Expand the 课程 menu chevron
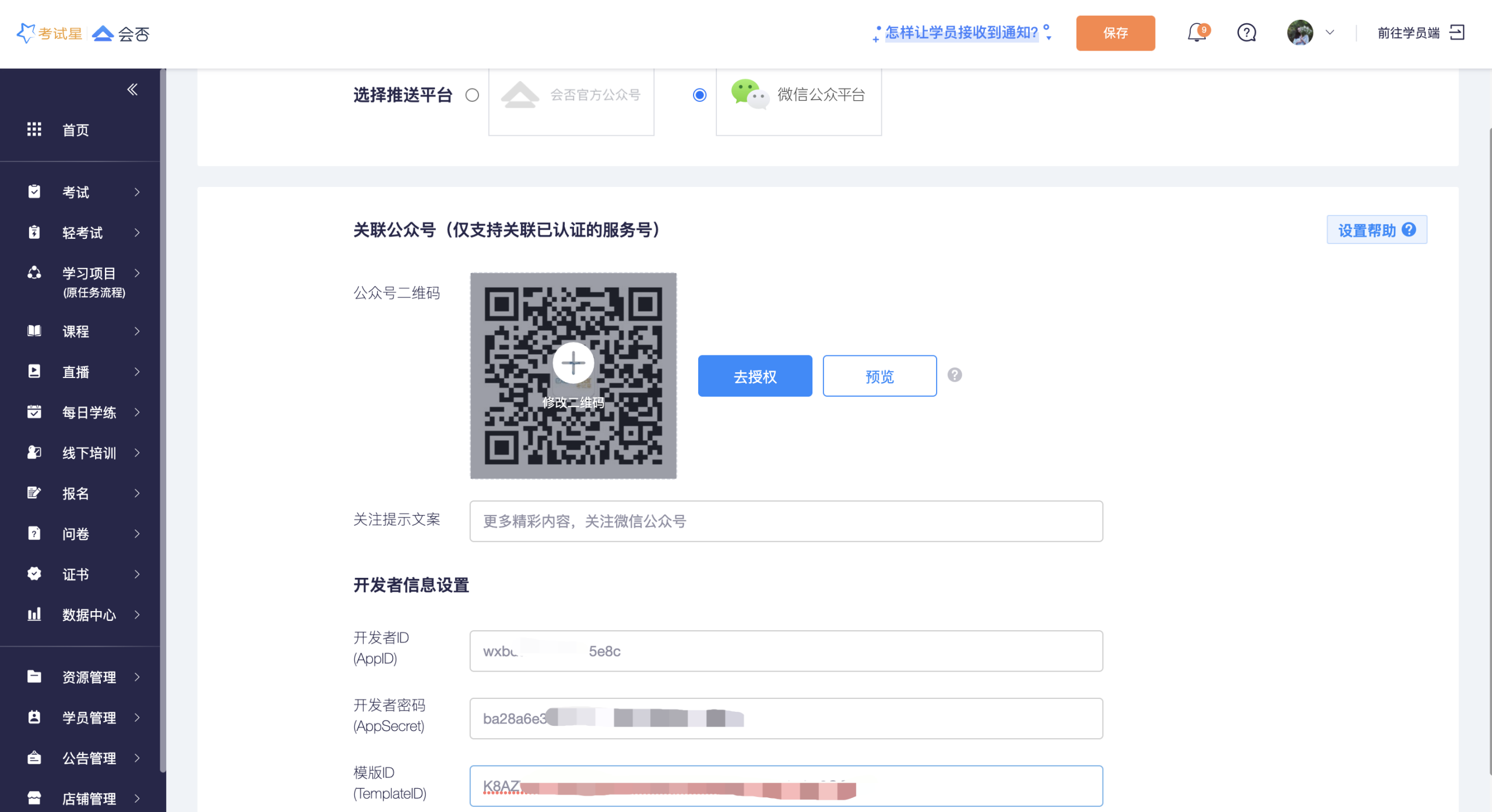Image resolution: width=1492 pixels, height=812 pixels. click(137, 331)
